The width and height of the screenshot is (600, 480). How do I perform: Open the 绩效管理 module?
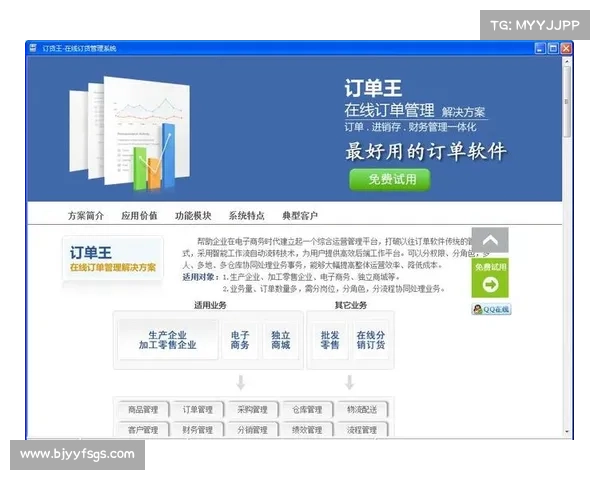point(307,429)
